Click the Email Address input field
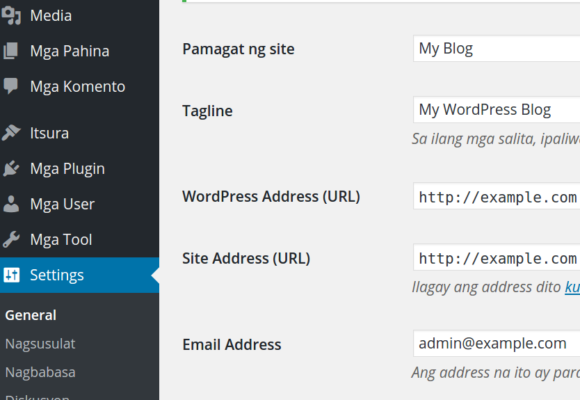The height and width of the screenshot is (400, 580). [x=496, y=343]
